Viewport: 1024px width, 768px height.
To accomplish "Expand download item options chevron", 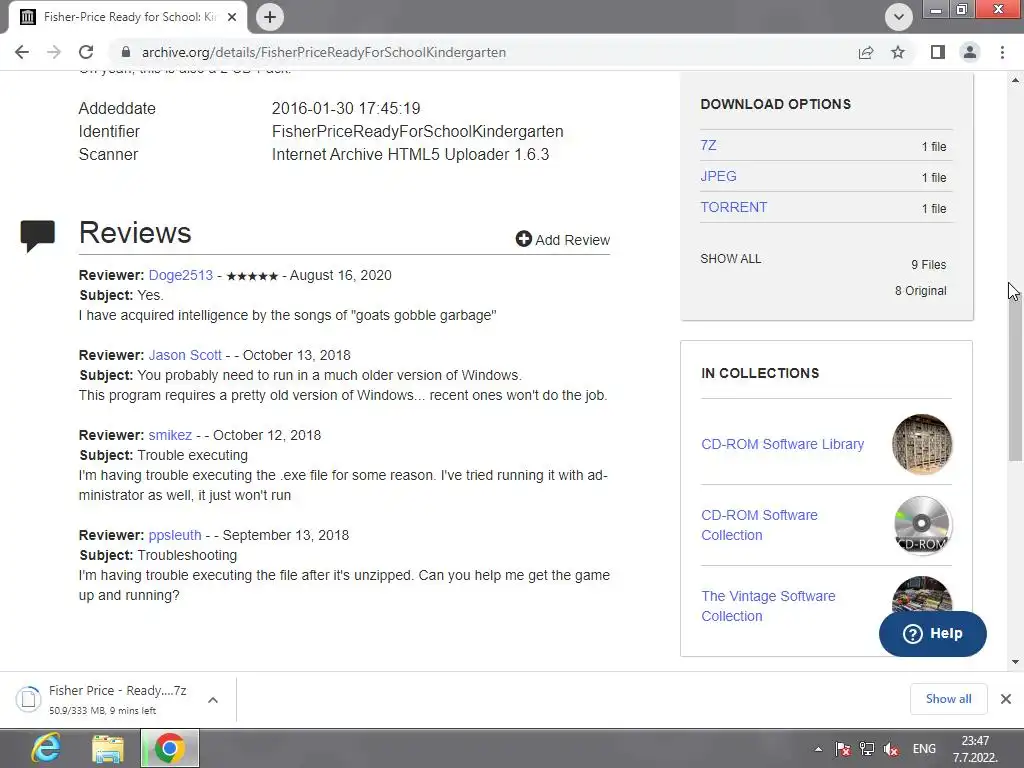I will click(x=213, y=699).
